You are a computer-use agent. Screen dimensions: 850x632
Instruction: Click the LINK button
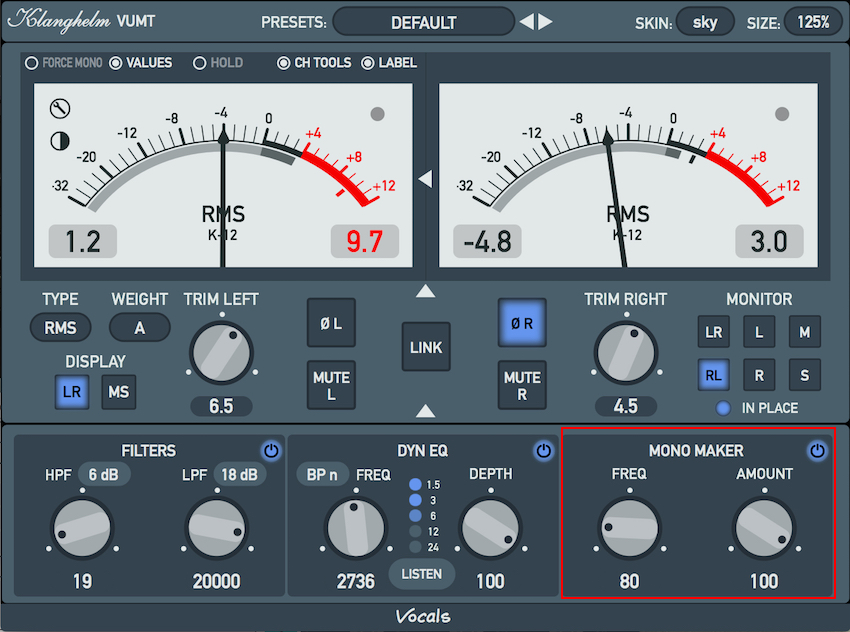426,347
